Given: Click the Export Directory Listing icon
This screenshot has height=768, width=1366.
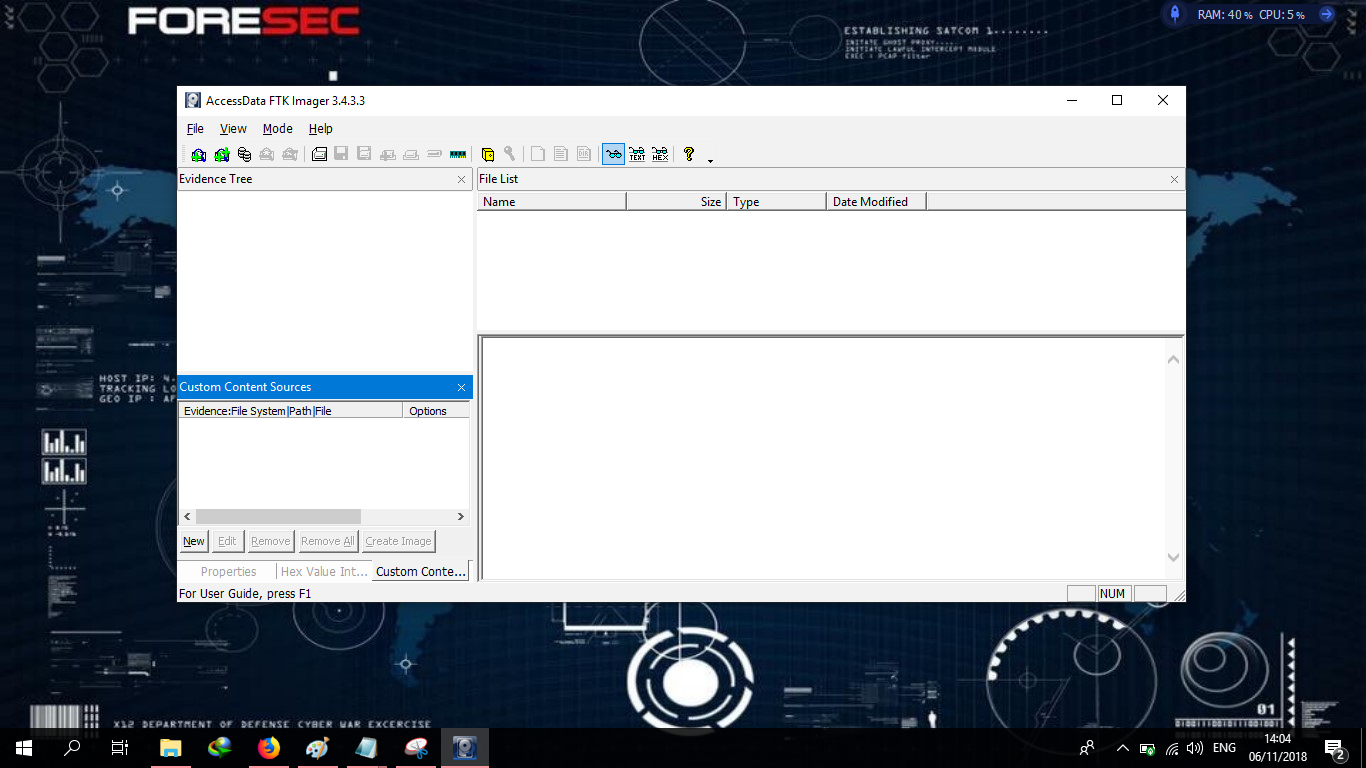Looking at the screenshot, I should [x=584, y=154].
